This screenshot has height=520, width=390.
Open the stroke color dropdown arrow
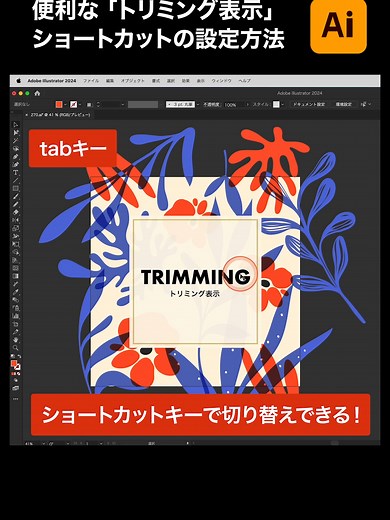click(x=80, y=105)
